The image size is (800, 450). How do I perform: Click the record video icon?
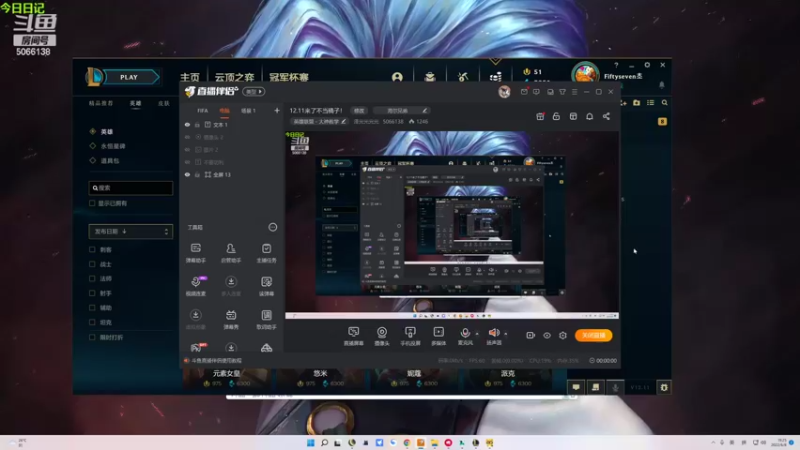(531, 335)
